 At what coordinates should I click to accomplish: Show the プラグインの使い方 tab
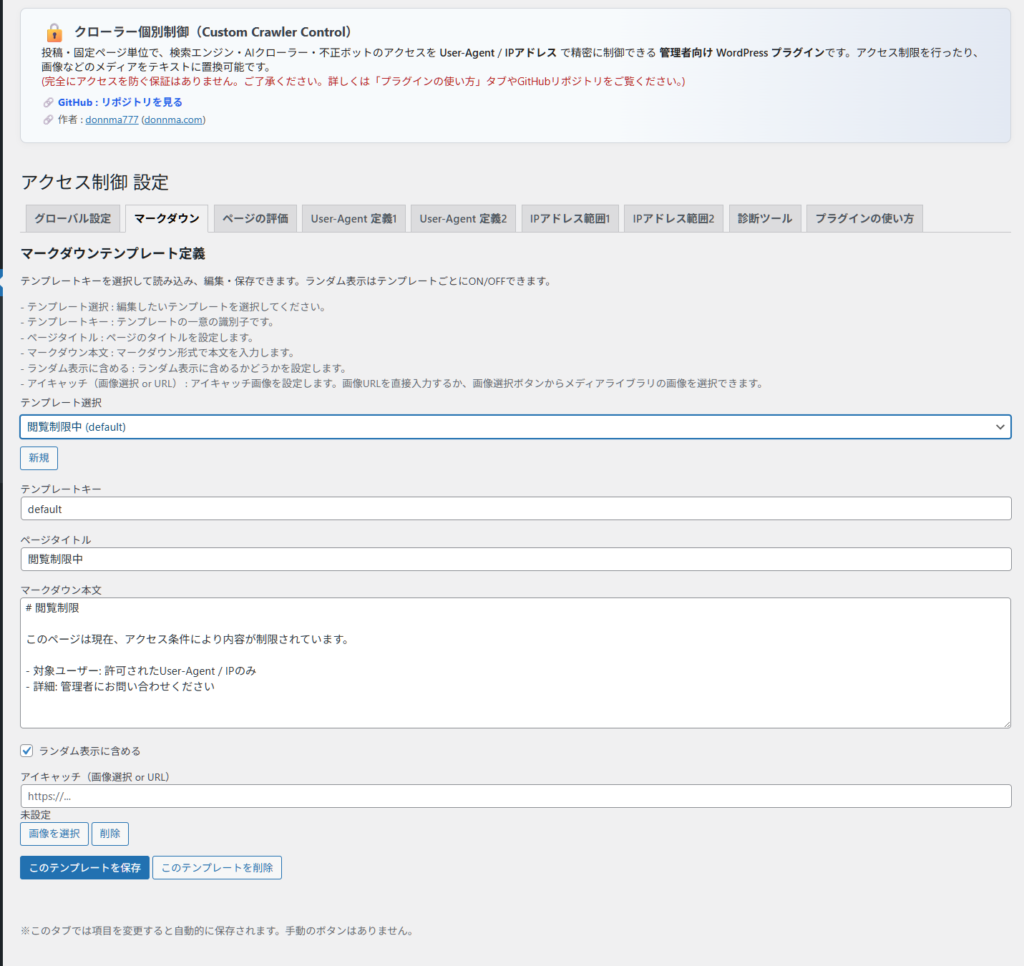pyautogui.click(x=865, y=218)
